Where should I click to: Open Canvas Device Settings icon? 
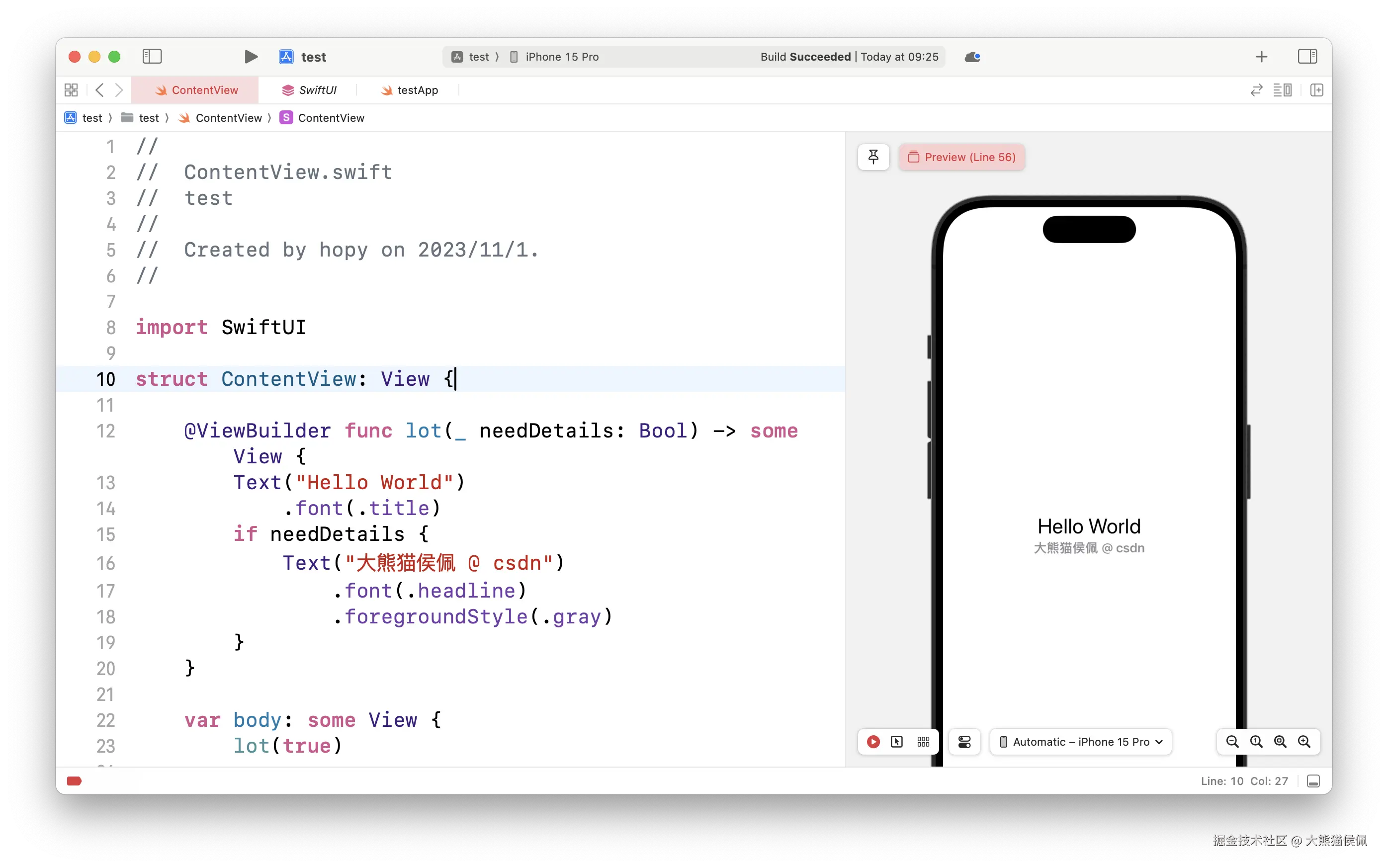(x=964, y=742)
